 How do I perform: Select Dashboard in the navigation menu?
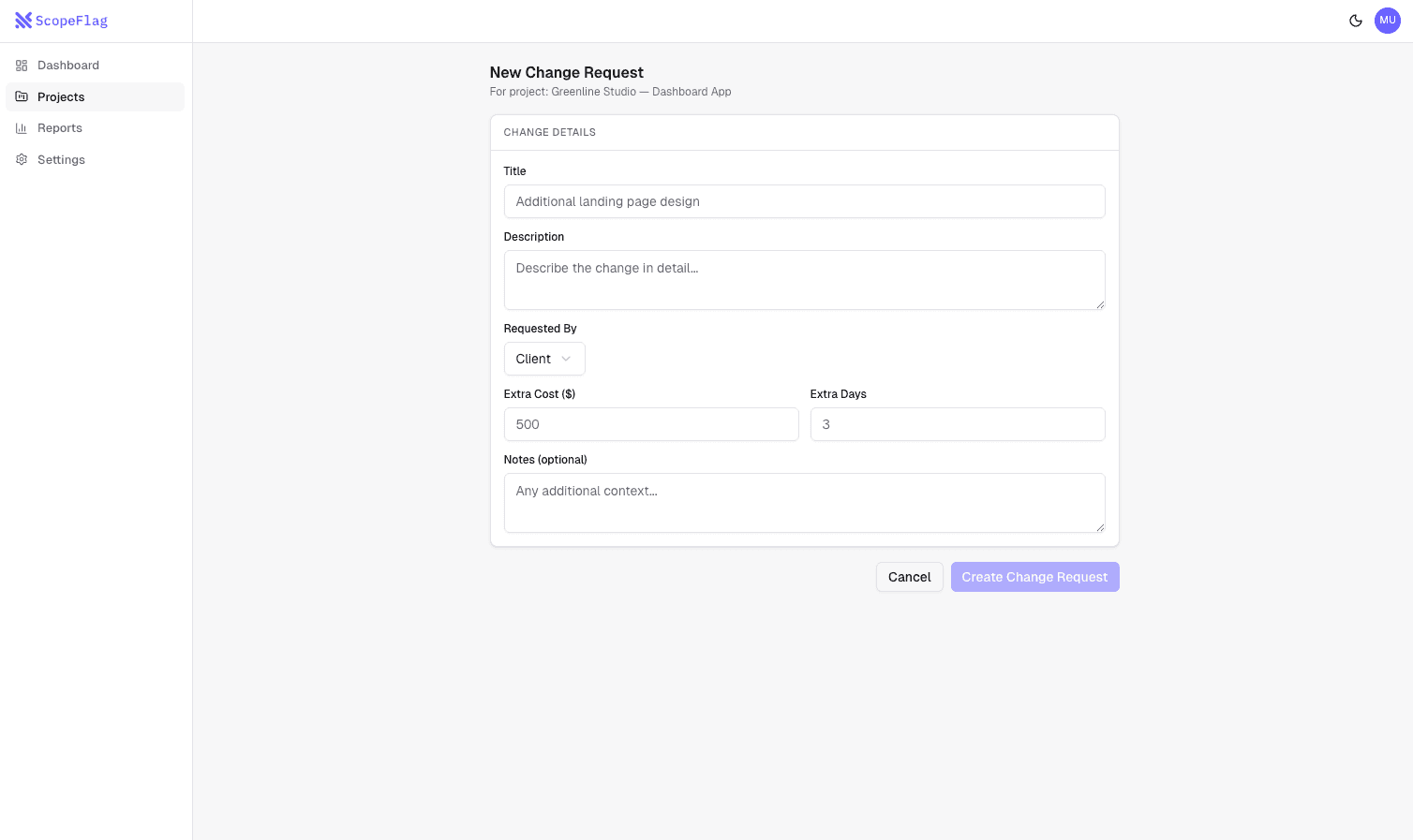pos(67,65)
